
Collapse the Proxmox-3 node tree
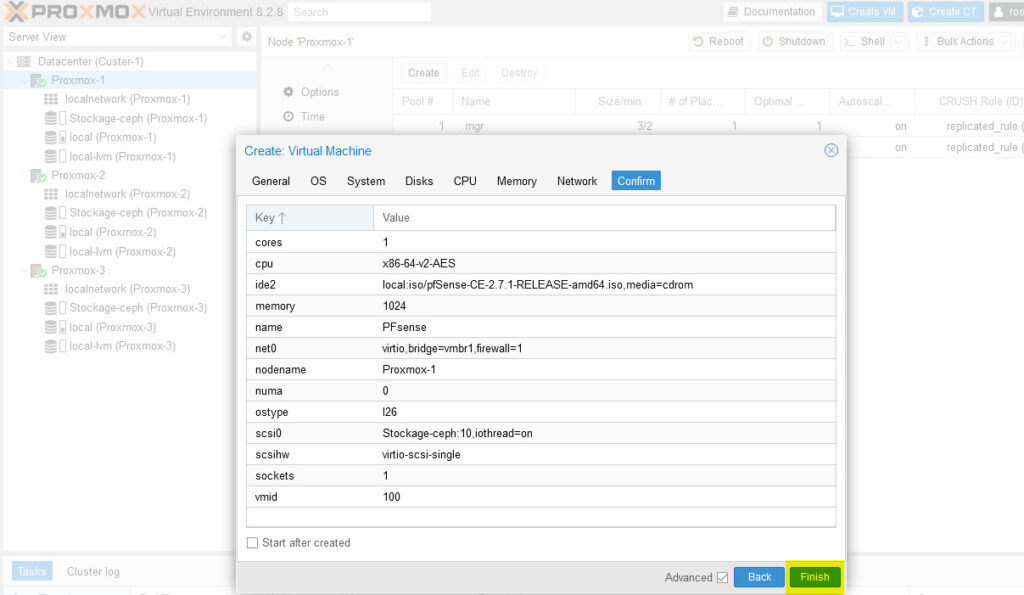[x=25, y=270]
